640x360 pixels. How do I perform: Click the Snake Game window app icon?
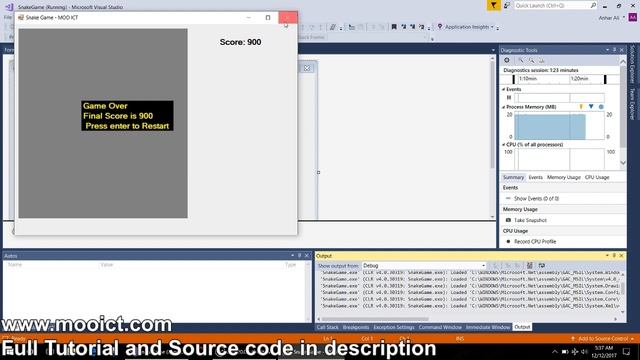coord(21,18)
